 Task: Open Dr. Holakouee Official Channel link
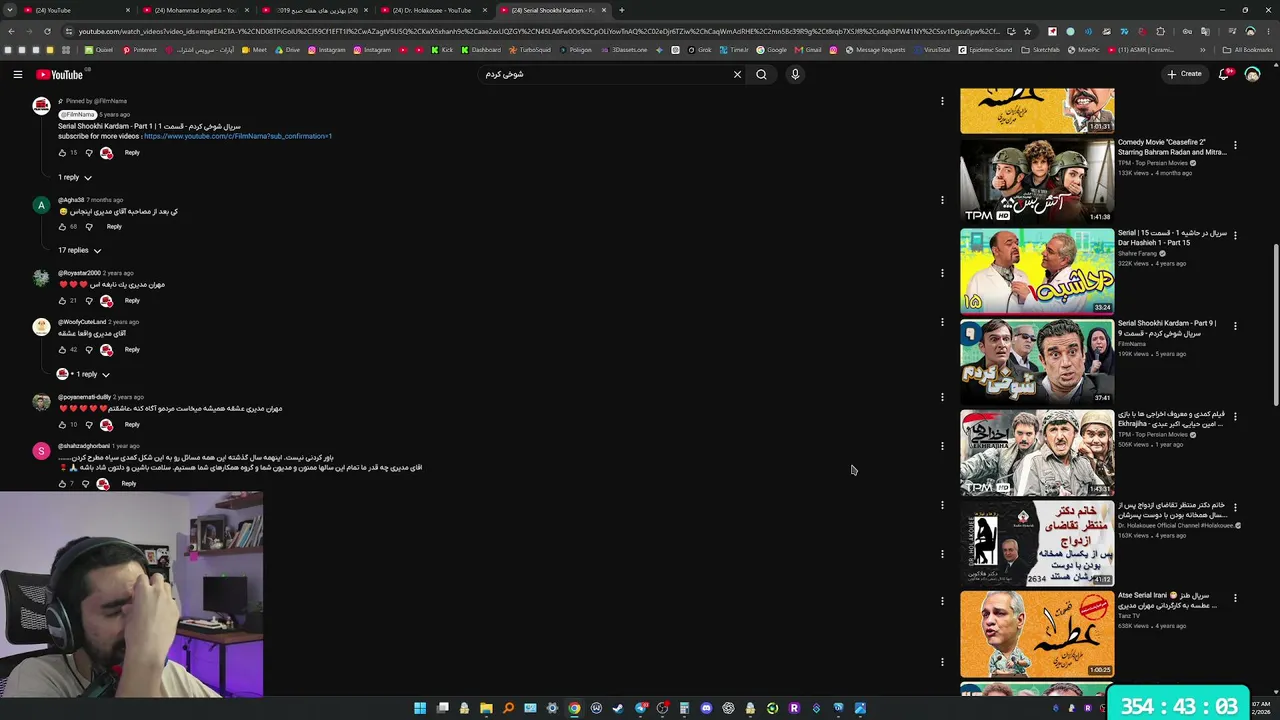pos(1175,525)
